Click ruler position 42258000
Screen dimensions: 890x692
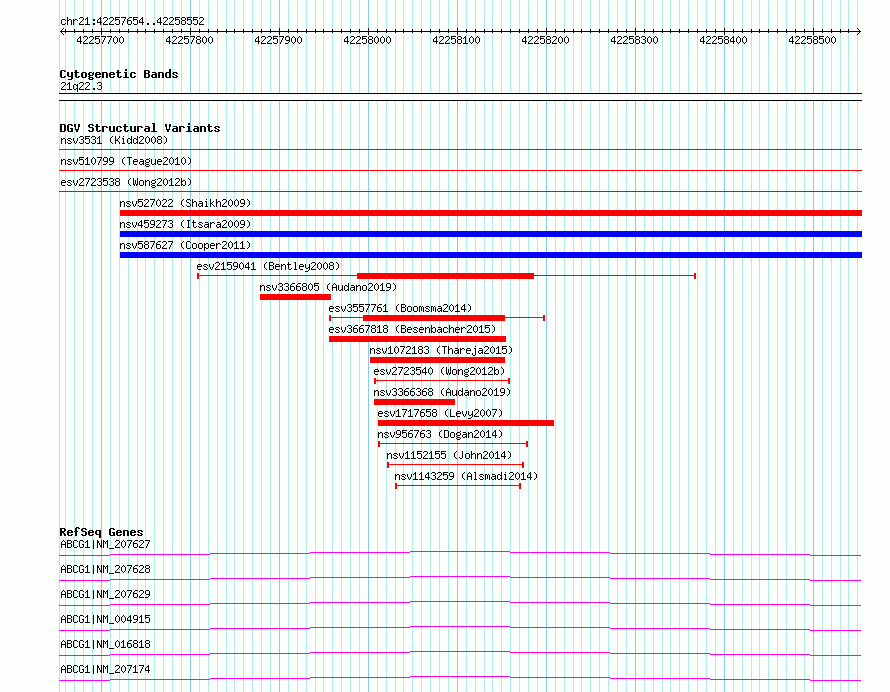(x=367, y=40)
